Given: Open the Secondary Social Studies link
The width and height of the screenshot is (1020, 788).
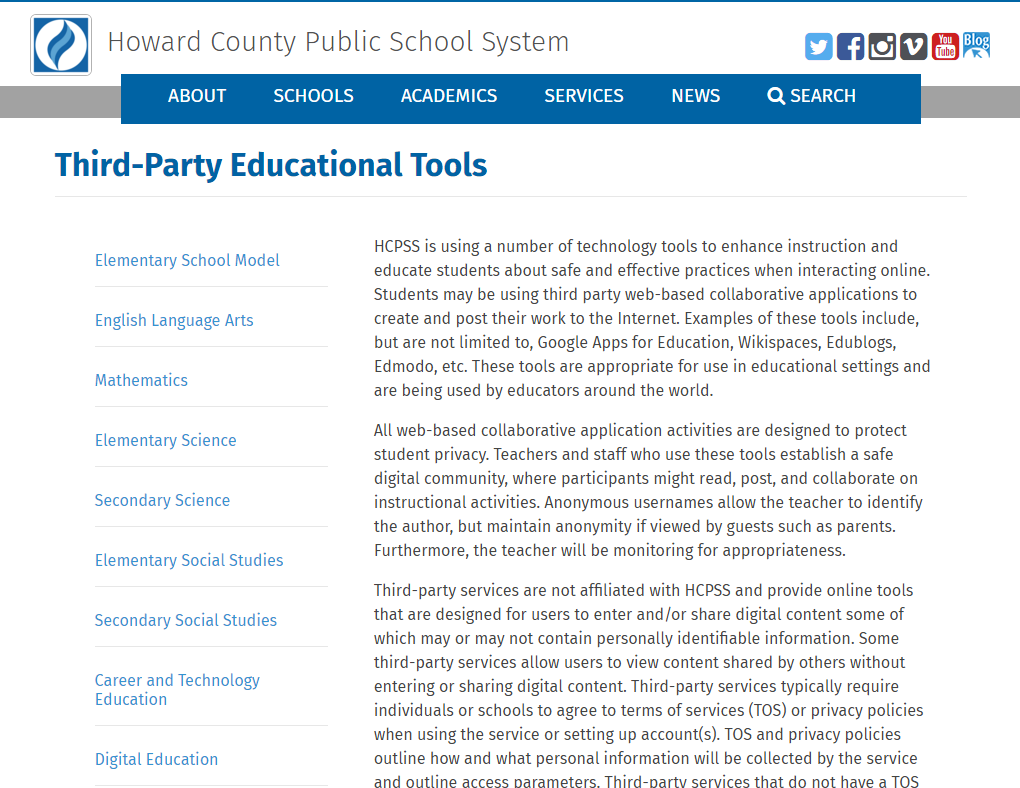Looking at the screenshot, I should [186, 620].
